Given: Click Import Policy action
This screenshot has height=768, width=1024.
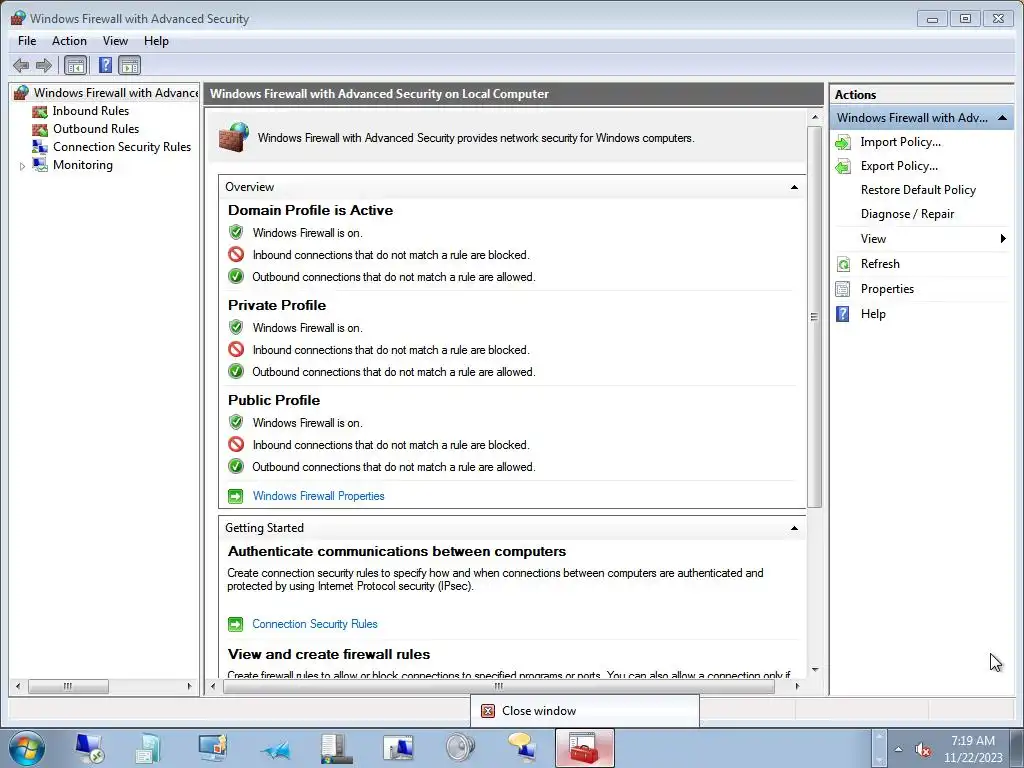Looking at the screenshot, I should coord(901,142).
